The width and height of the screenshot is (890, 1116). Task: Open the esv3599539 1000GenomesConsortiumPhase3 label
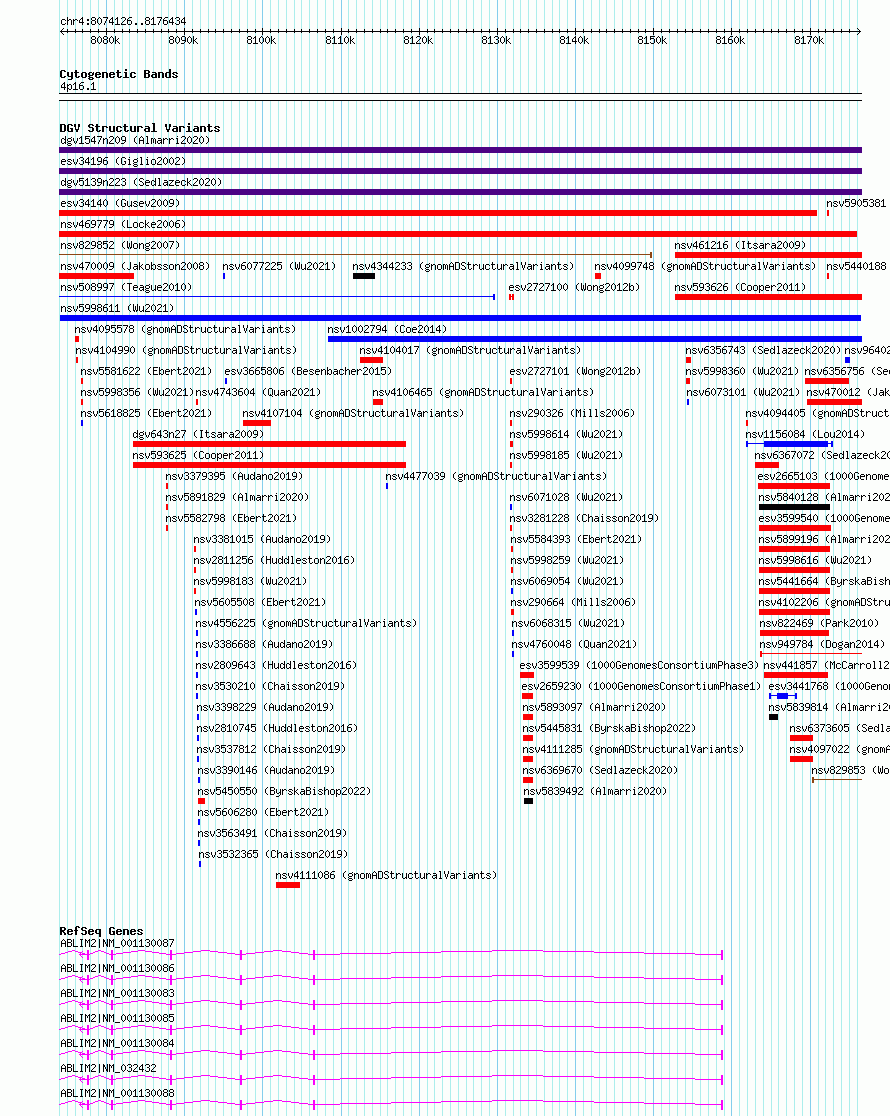click(x=639, y=665)
